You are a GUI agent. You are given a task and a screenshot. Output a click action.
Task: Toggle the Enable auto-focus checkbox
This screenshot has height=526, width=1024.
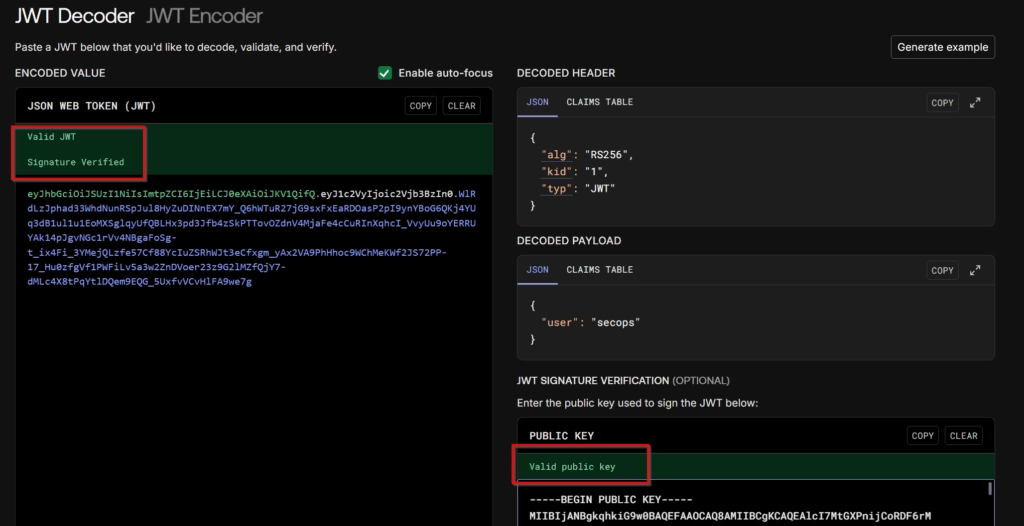tap(385, 73)
